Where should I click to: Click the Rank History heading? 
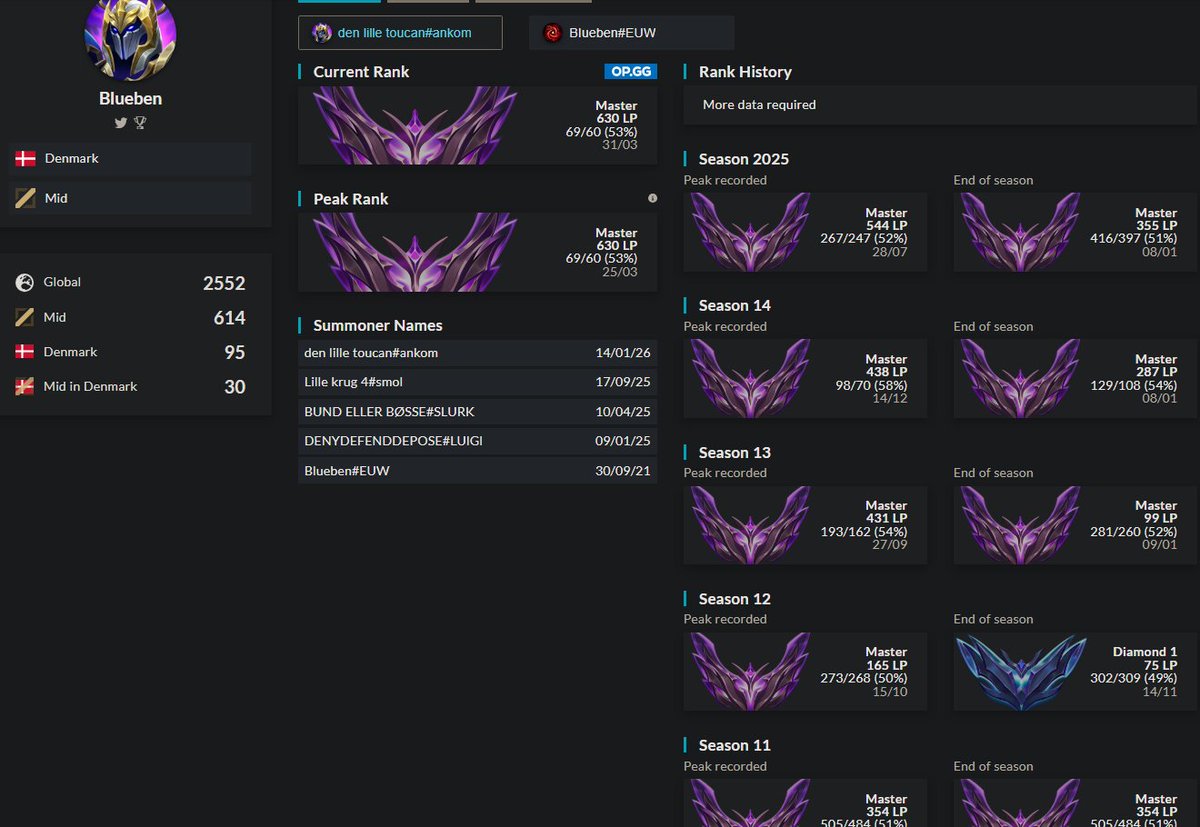(745, 72)
